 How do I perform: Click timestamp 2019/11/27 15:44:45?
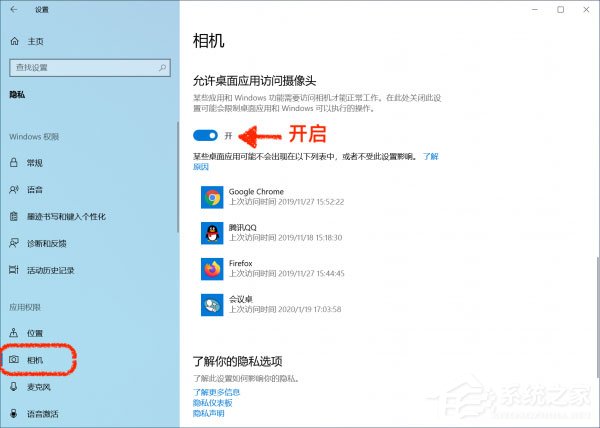pyautogui.click(x=311, y=273)
